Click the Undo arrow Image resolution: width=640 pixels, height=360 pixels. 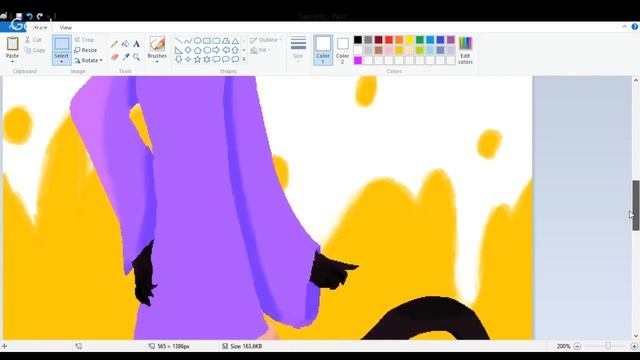(x=29, y=16)
